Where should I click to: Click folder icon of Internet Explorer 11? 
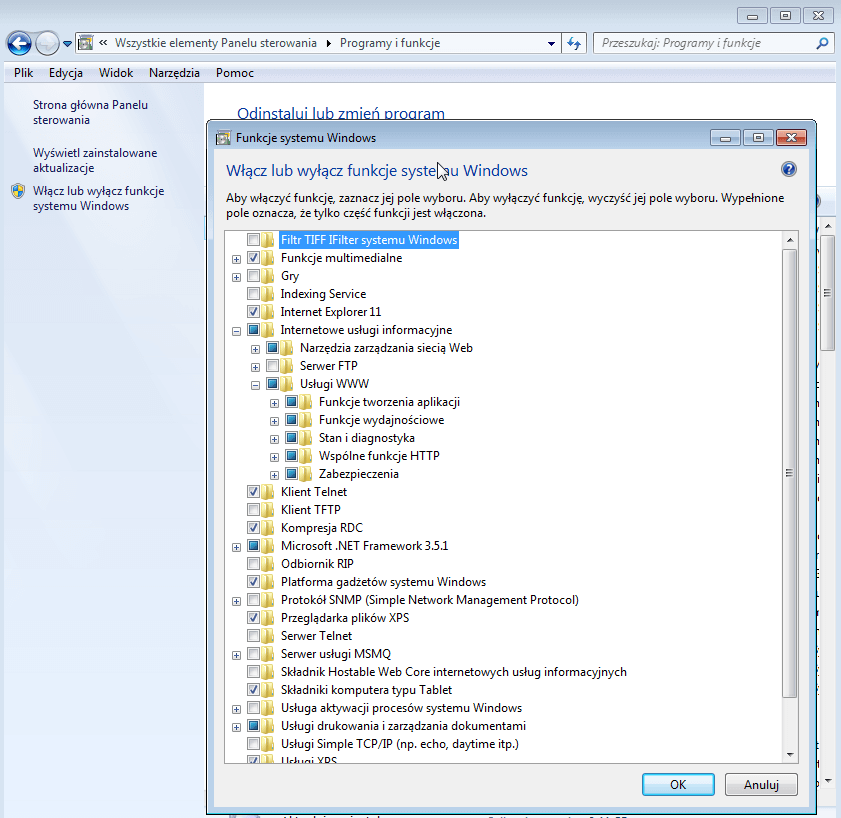268,312
